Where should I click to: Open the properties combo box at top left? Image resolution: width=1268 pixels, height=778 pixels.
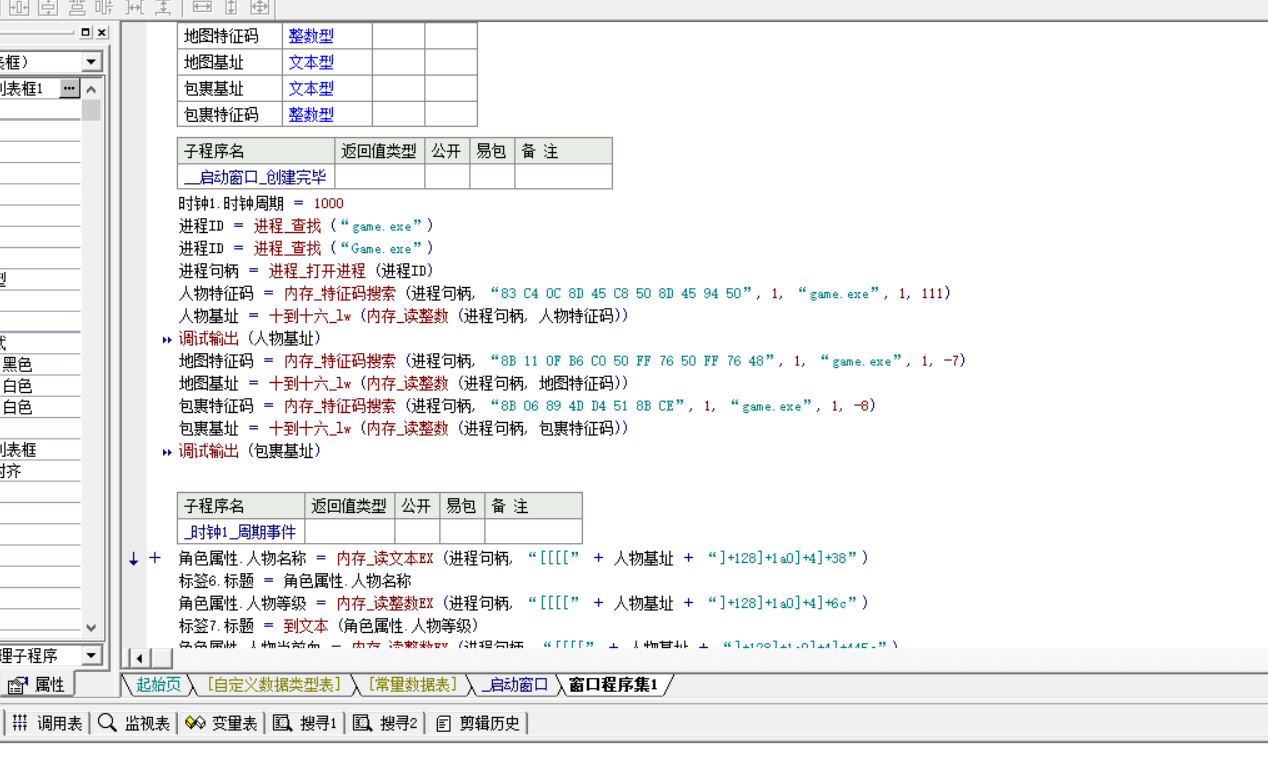click(x=90, y=61)
